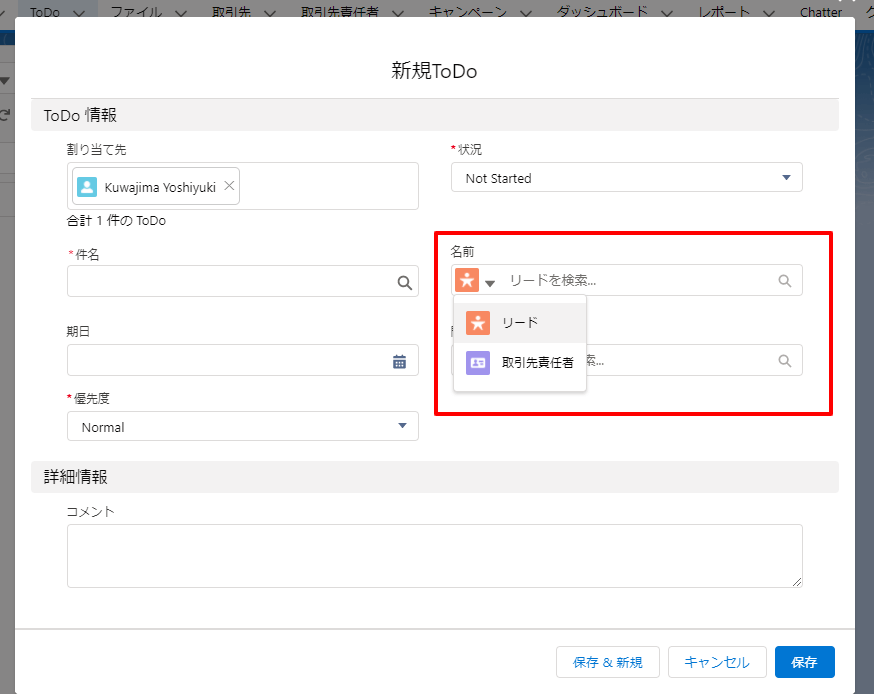Open the calendar picker for 期日

click(x=399, y=362)
